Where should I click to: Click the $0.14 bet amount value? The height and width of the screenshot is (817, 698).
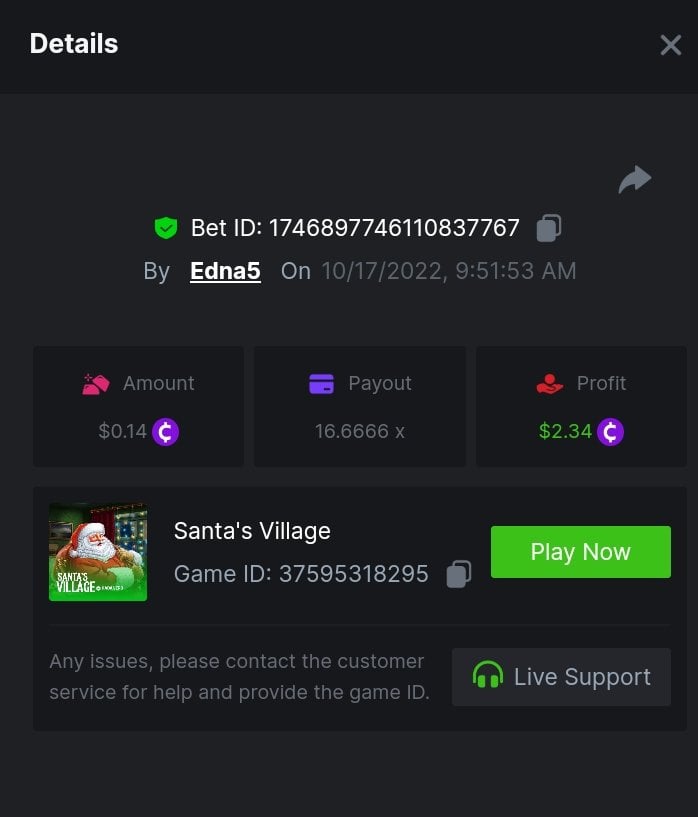[x=122, y=432]
